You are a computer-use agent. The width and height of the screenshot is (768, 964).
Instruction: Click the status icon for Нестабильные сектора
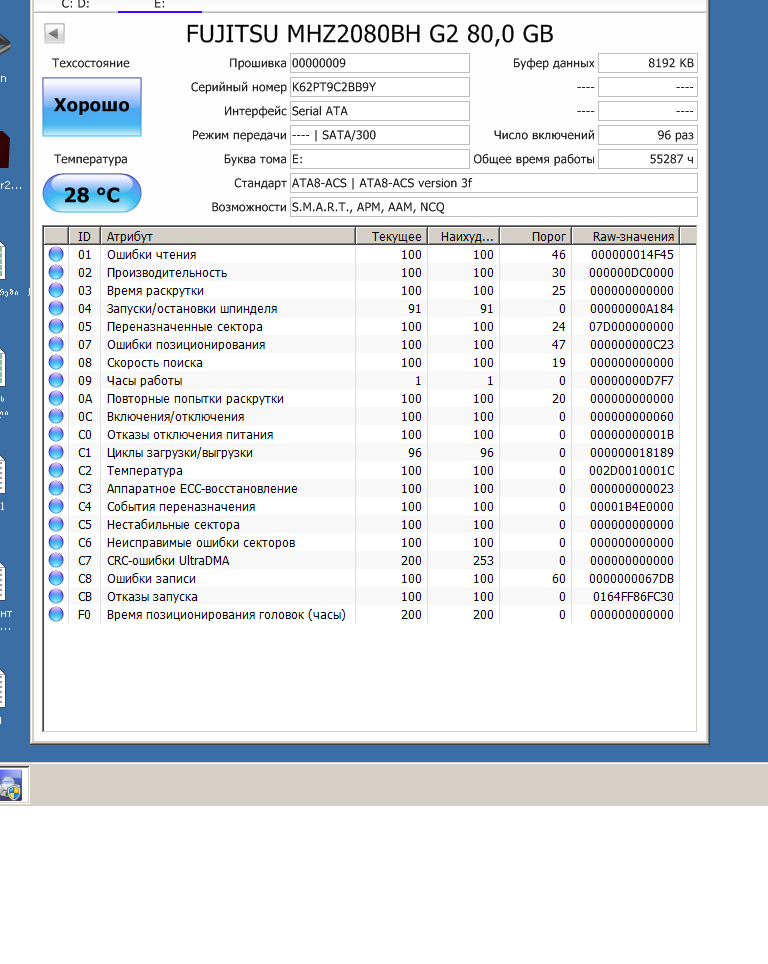tap(56, 525)
